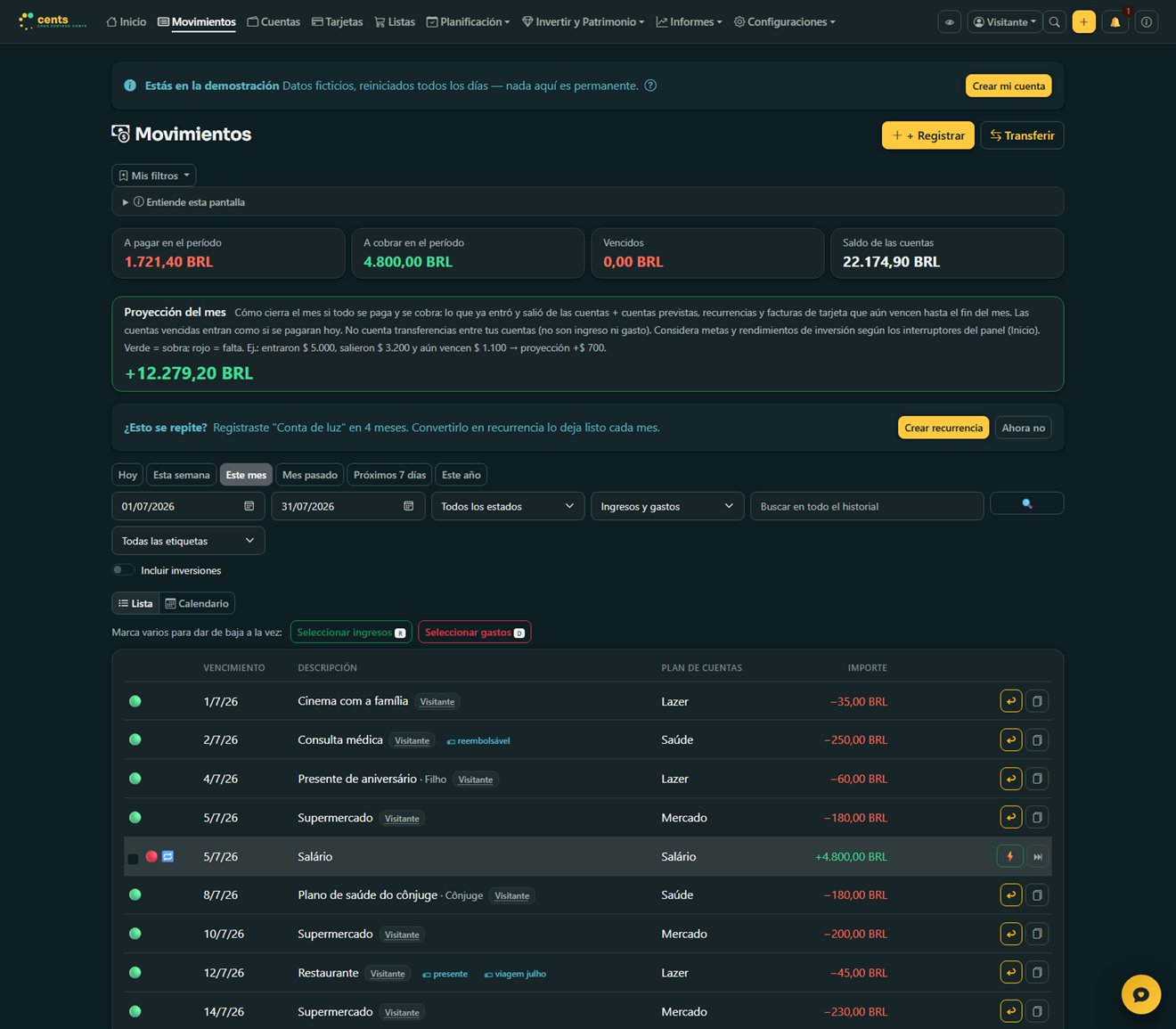
Task: Duplicate the Presente de aniversário entry
Action: click(x=1037, y=779)
